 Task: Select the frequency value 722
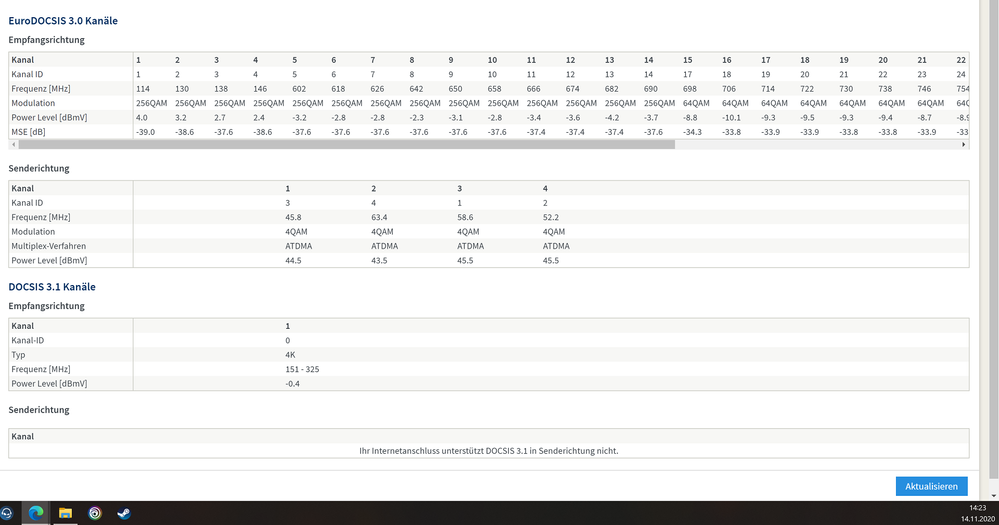[807, 89]
